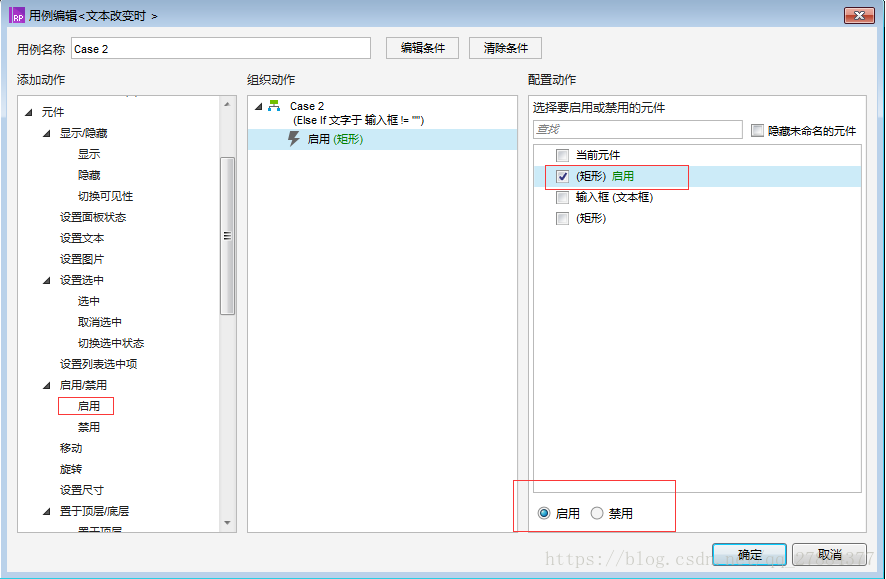Image resolution: width=886 pixels, height=579 pixels.
Task: Click the Axure RP icon in title bar
Action: click(17, 15)
